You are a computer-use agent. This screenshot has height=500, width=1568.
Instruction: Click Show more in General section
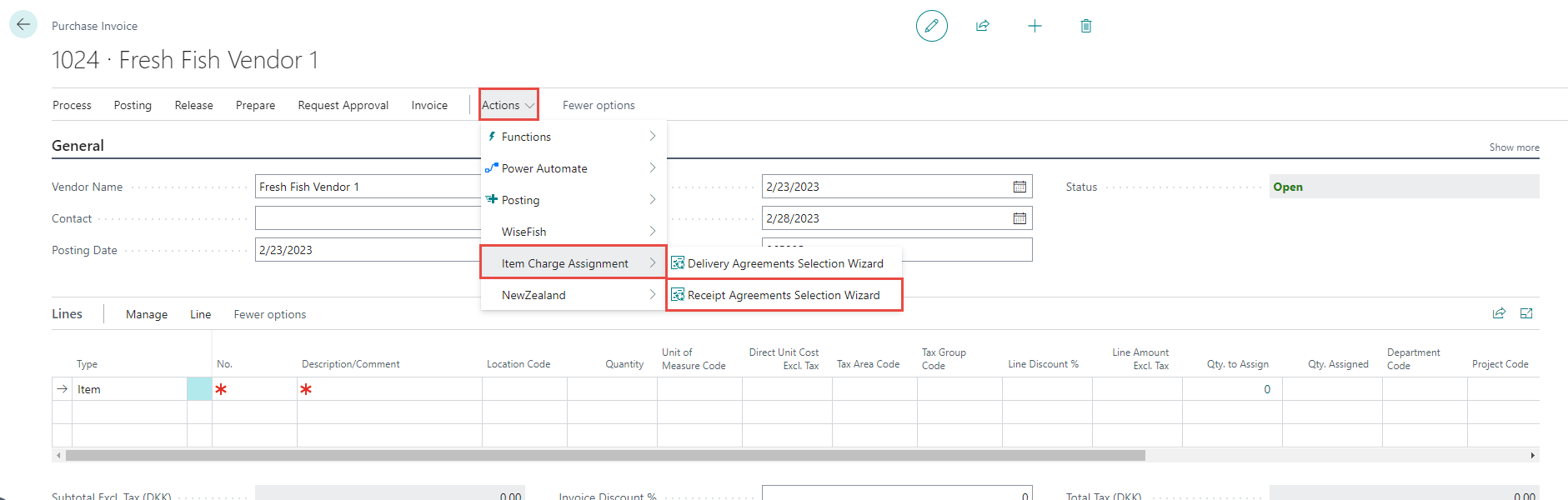1514,147
